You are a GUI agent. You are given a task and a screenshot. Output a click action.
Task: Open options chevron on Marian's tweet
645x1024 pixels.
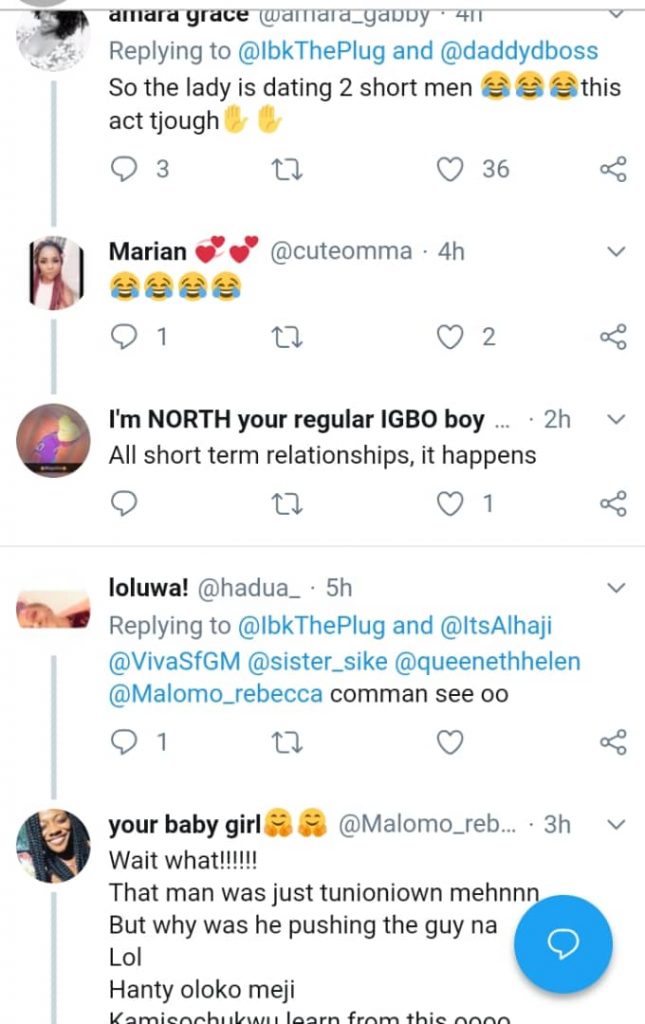pos(616,251)
